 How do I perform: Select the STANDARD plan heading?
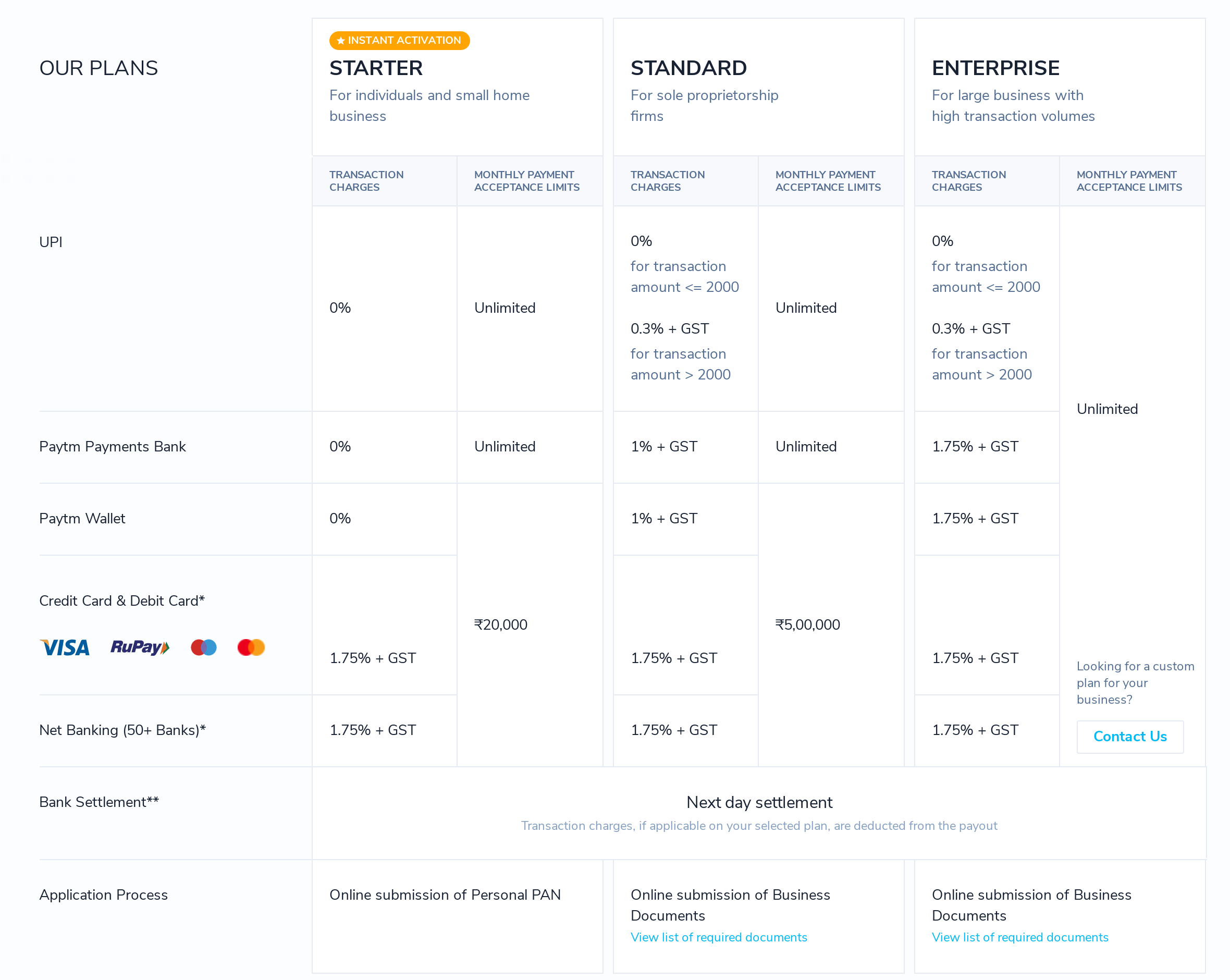pos(688,67)
